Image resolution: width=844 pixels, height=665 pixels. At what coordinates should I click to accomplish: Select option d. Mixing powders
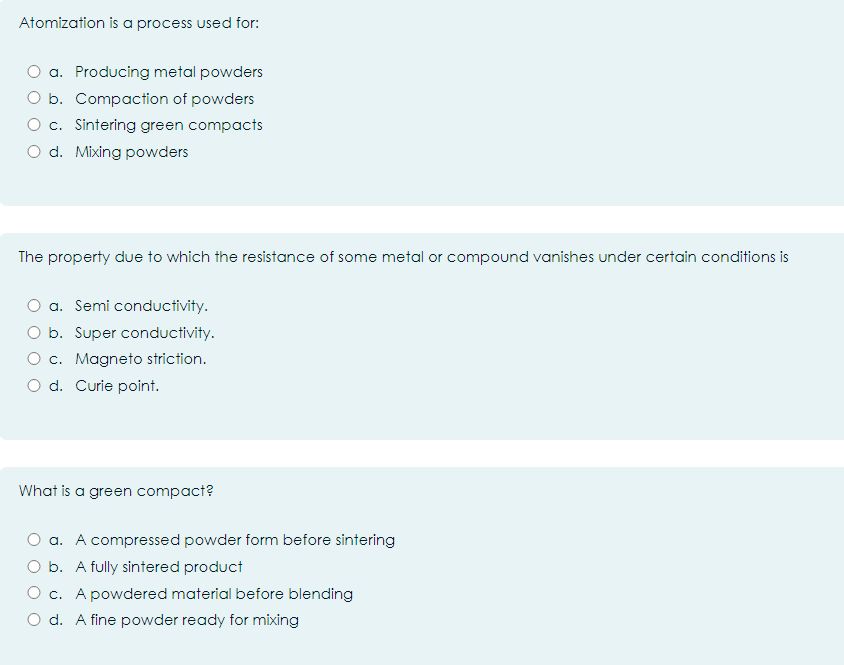[34, 151]
